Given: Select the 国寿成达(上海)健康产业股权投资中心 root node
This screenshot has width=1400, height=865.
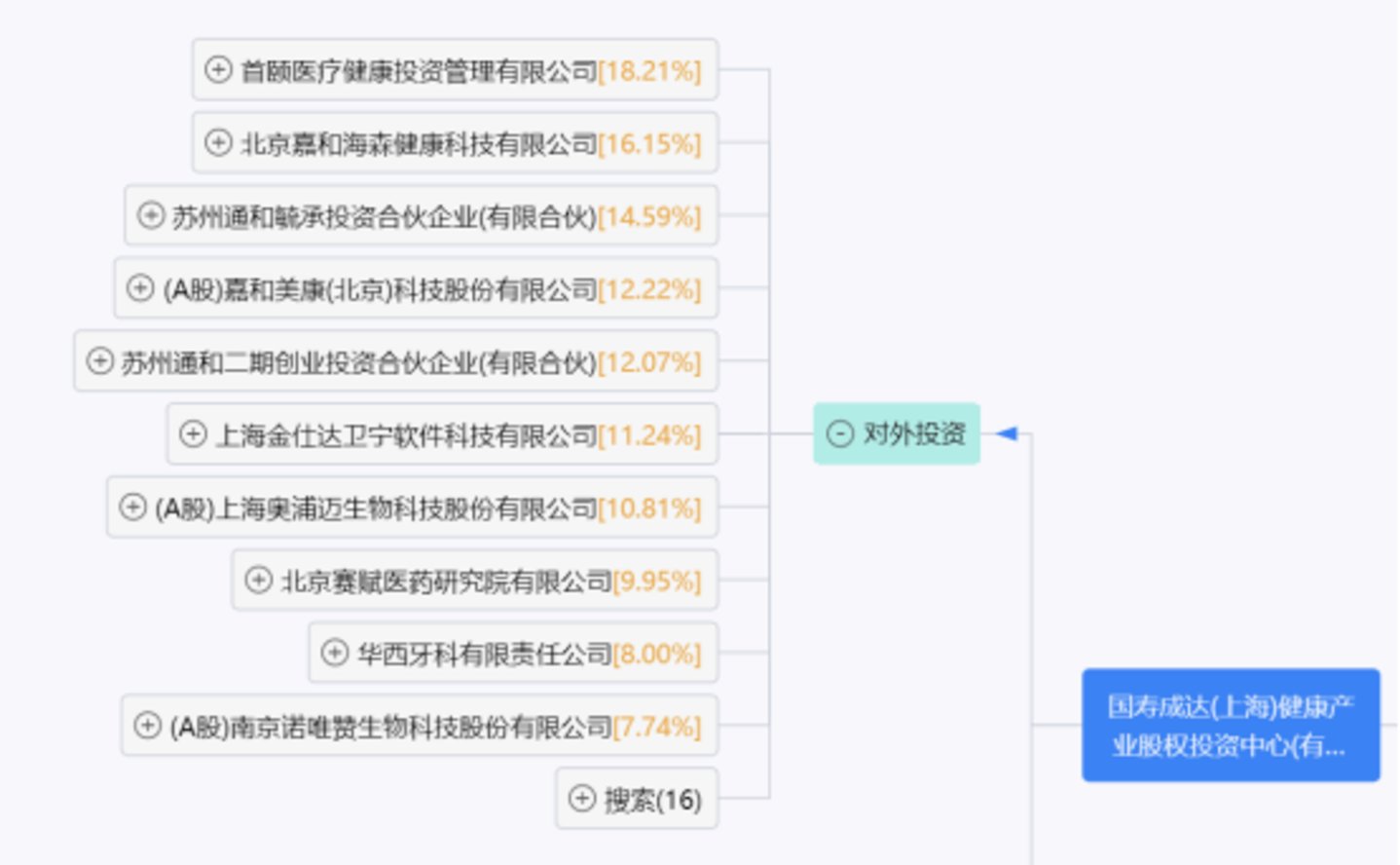Looking at the screenshot, I should (x=1231, y=725).
